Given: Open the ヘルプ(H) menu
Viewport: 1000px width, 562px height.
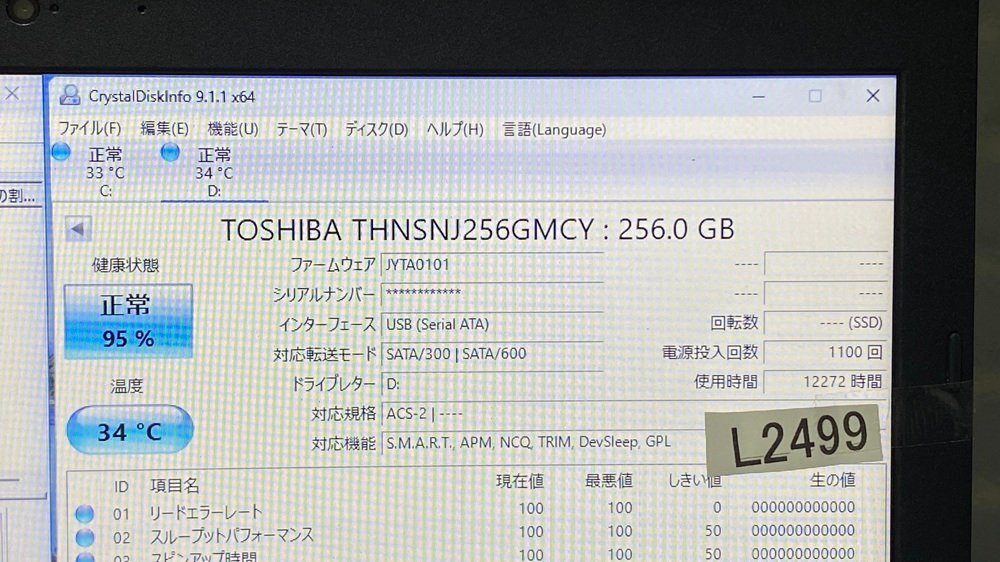Looking at the screenshot, I should point(455,129).
